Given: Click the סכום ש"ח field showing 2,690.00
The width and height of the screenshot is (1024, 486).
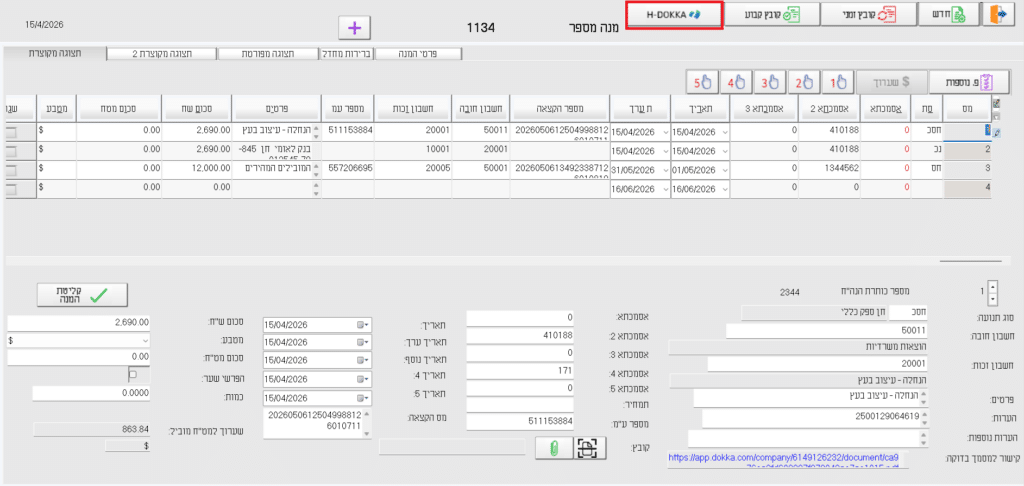Looking at the screenshot, I should click(x=78, y=322).
